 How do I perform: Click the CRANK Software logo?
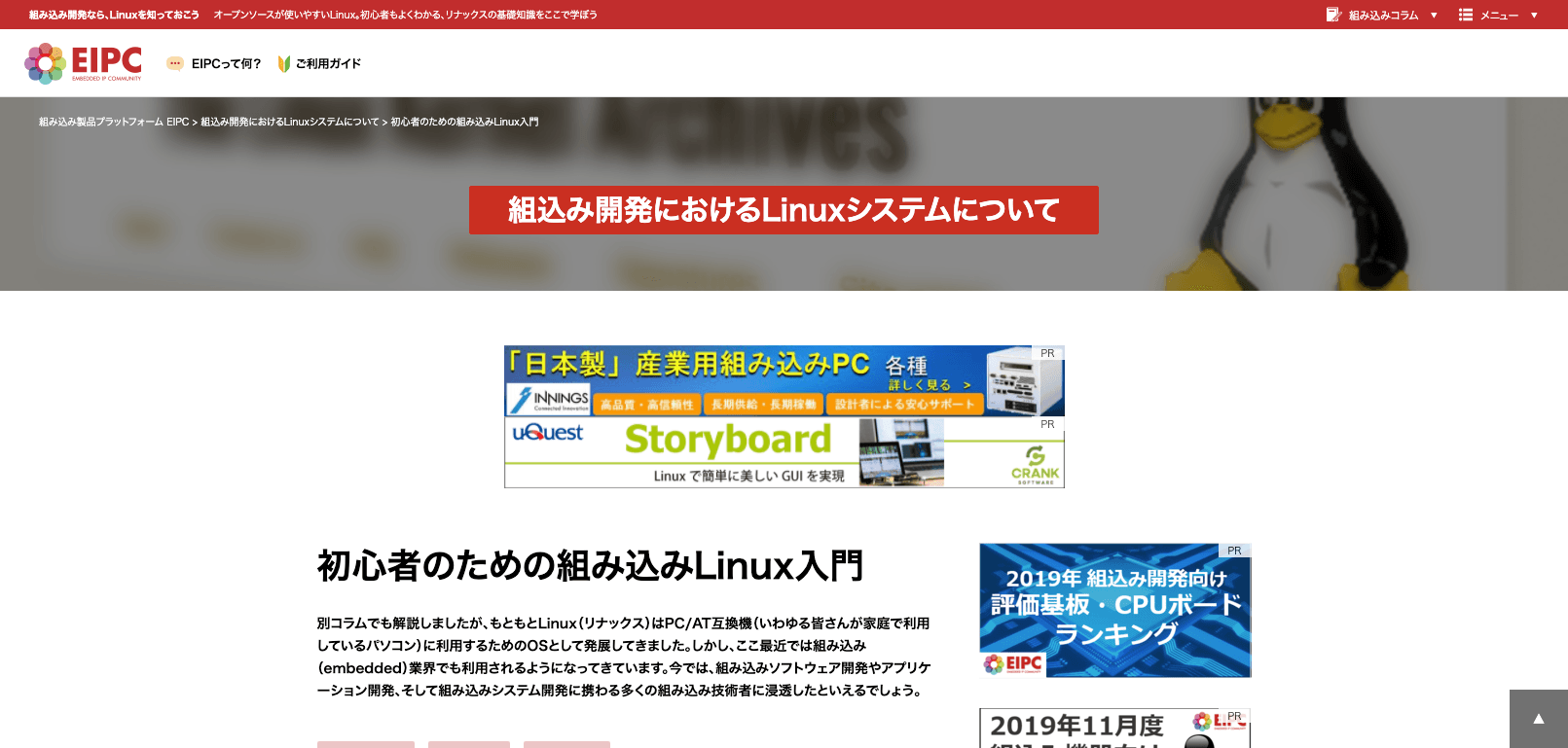tap(1035, 465)
